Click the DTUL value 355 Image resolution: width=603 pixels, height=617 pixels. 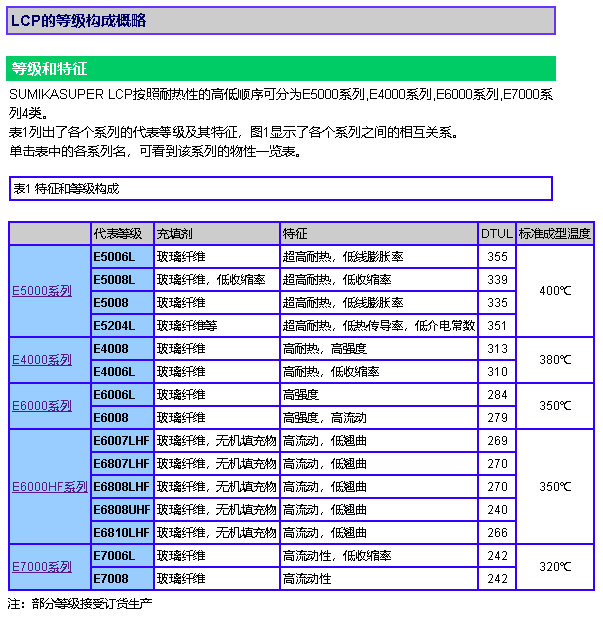coord(497,257)
